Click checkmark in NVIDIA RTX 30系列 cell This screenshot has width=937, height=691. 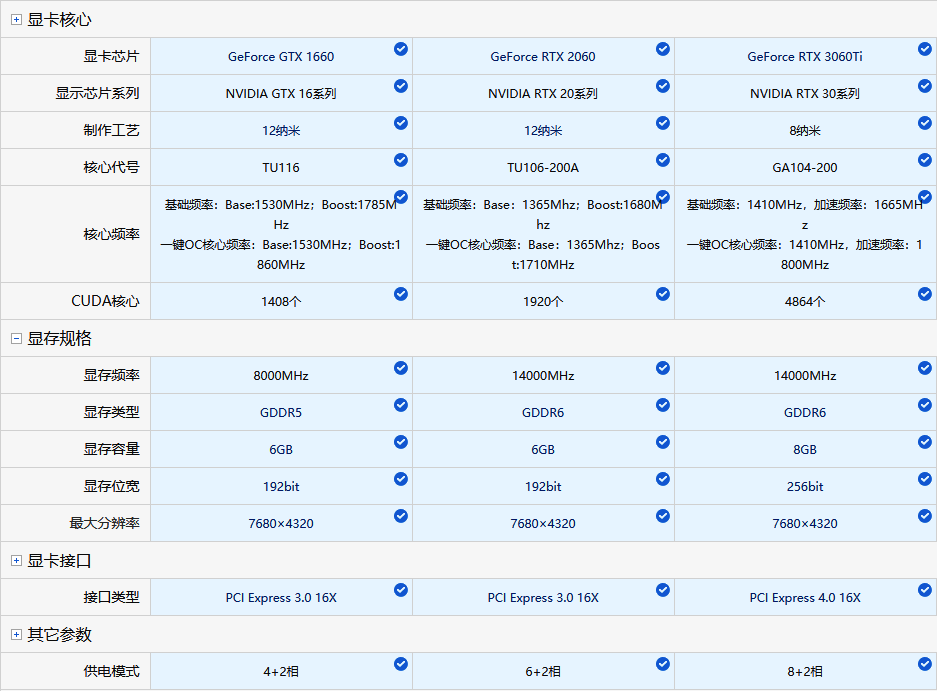pos(925,86)
